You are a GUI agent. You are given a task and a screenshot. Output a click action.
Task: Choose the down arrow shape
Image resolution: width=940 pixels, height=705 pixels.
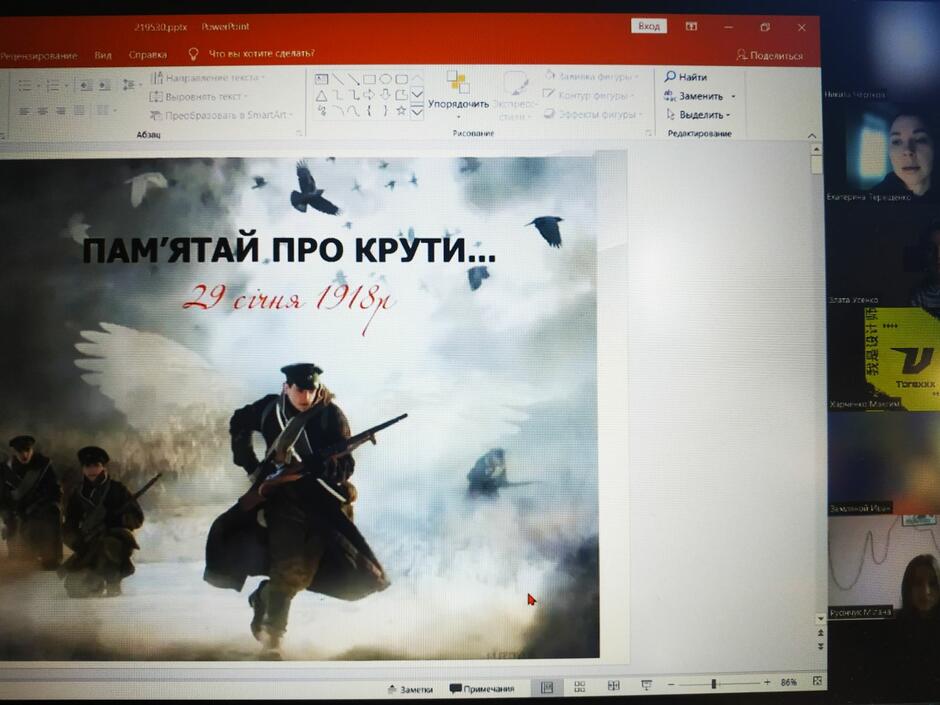click(x=385, y=95)
